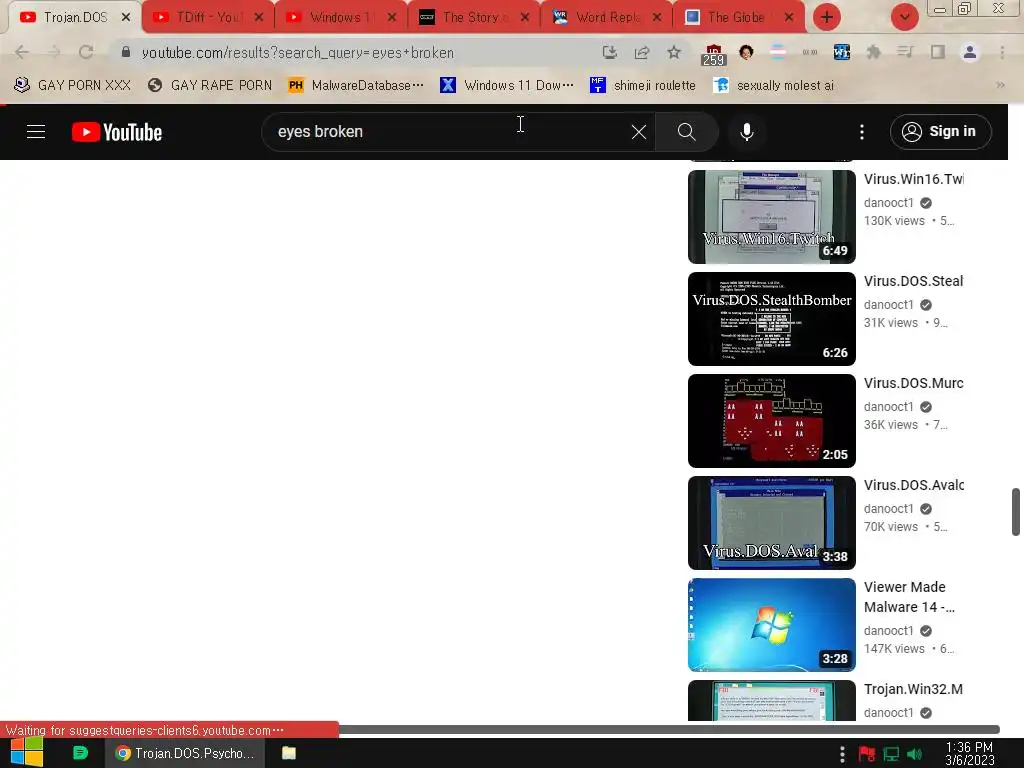
Task: Click the red flag tray icon
Action: tap(867, 754)
